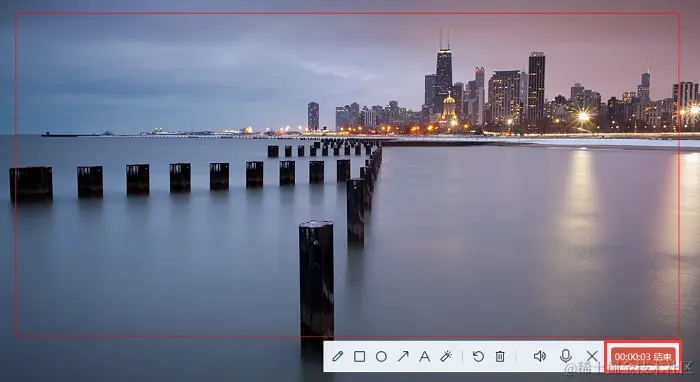Select the pencil drawing tool
700x382 pixels.
pos(338,356)
